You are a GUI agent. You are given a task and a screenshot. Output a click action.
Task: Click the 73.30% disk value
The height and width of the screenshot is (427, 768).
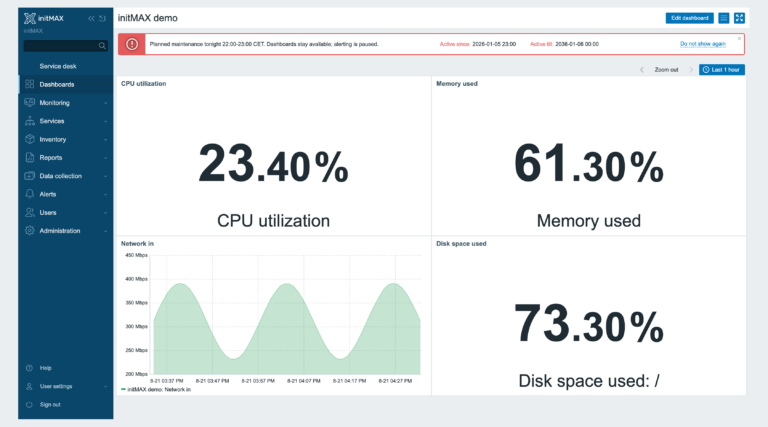point(589,324)
